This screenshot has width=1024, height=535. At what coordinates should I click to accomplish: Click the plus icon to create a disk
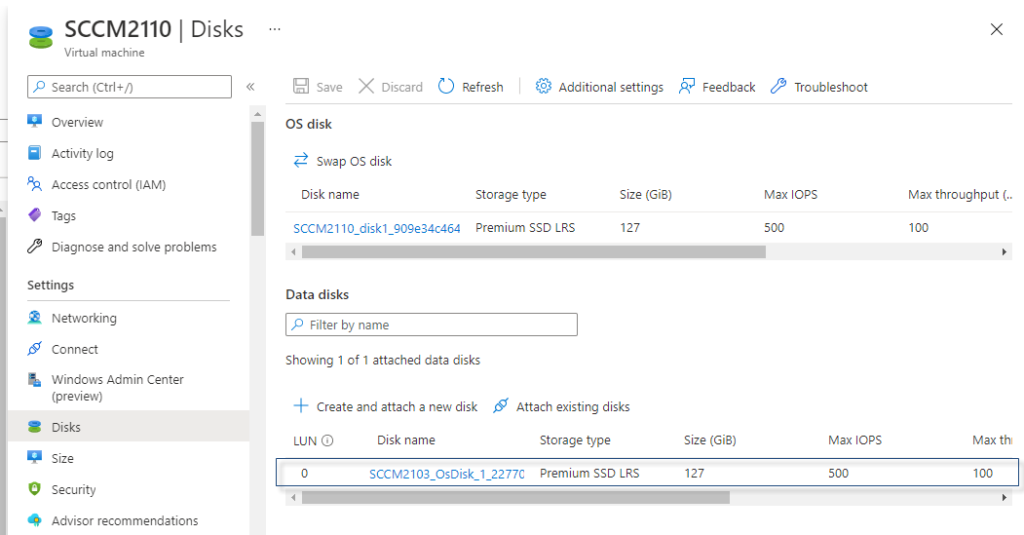(300, 406)
